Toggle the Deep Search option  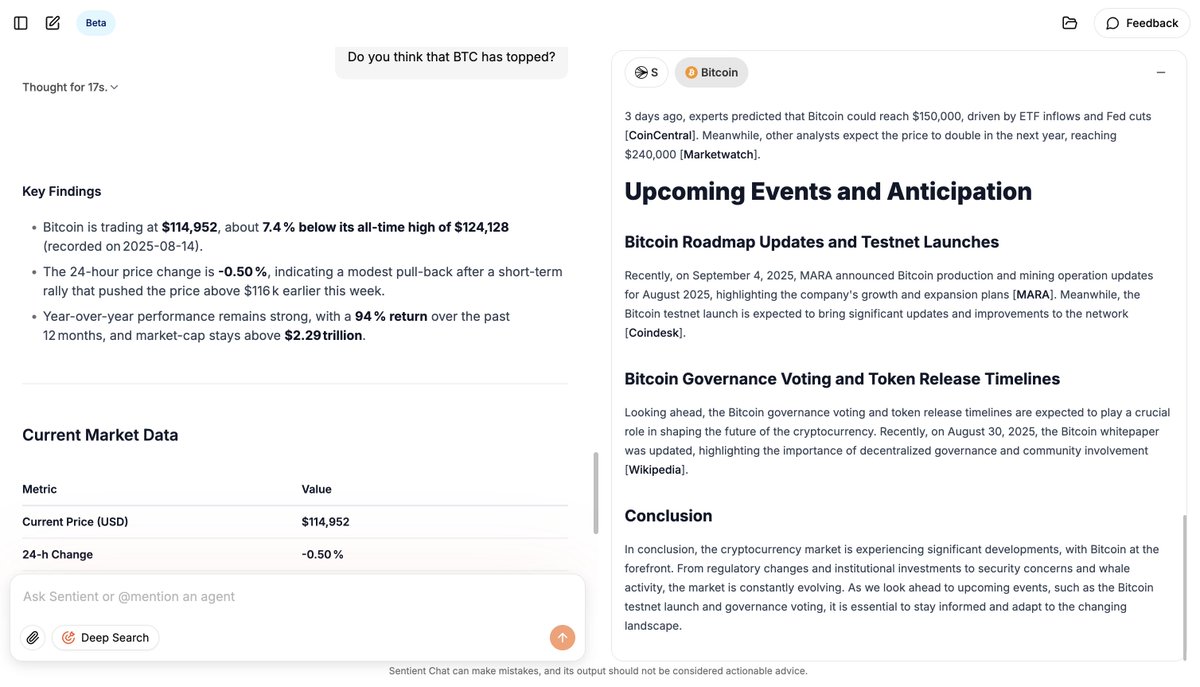[105, 638]
